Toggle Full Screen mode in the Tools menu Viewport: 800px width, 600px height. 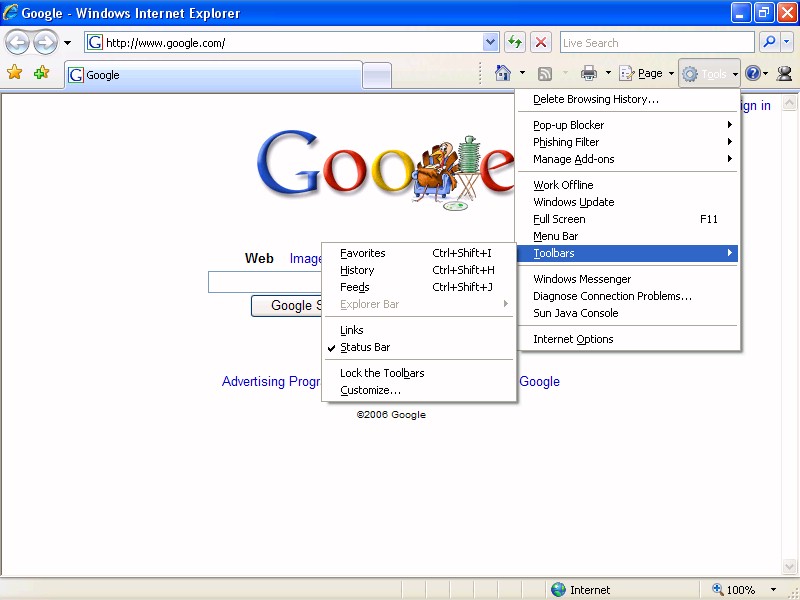click(628, 219)
